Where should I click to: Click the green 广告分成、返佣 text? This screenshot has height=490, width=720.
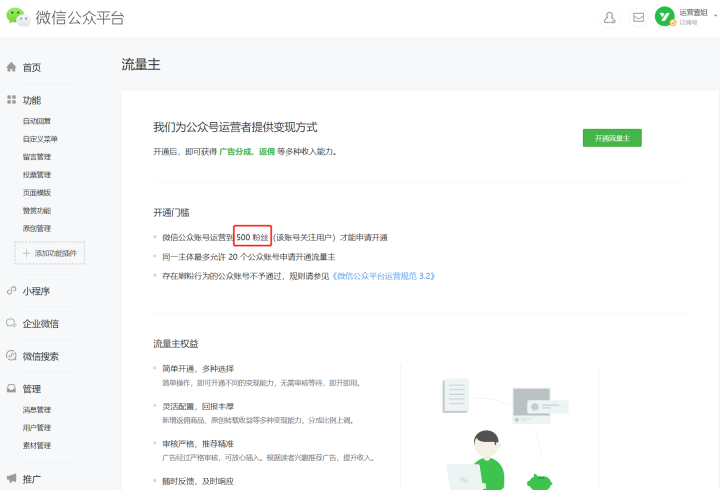[x=247, y=152]
